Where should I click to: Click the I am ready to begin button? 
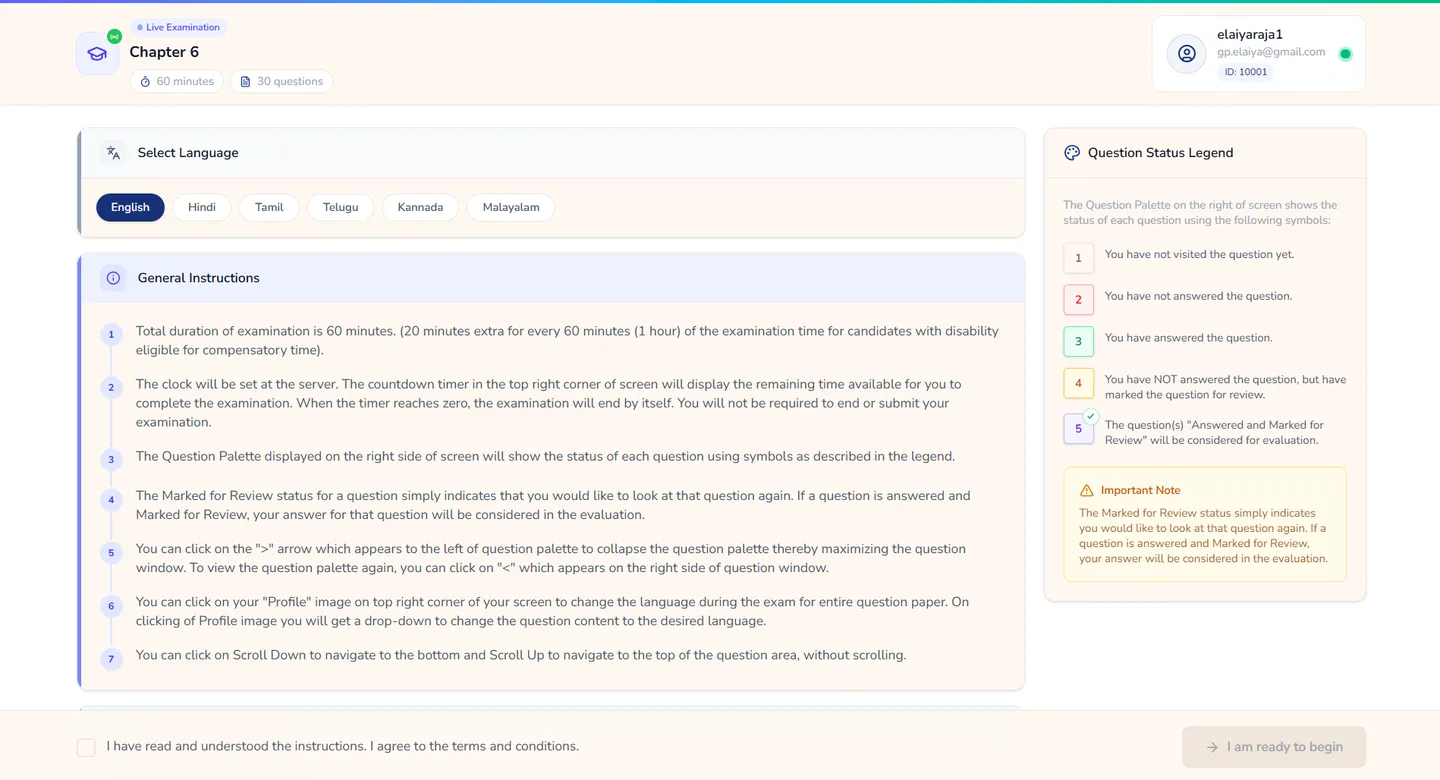coord(1274,747)
